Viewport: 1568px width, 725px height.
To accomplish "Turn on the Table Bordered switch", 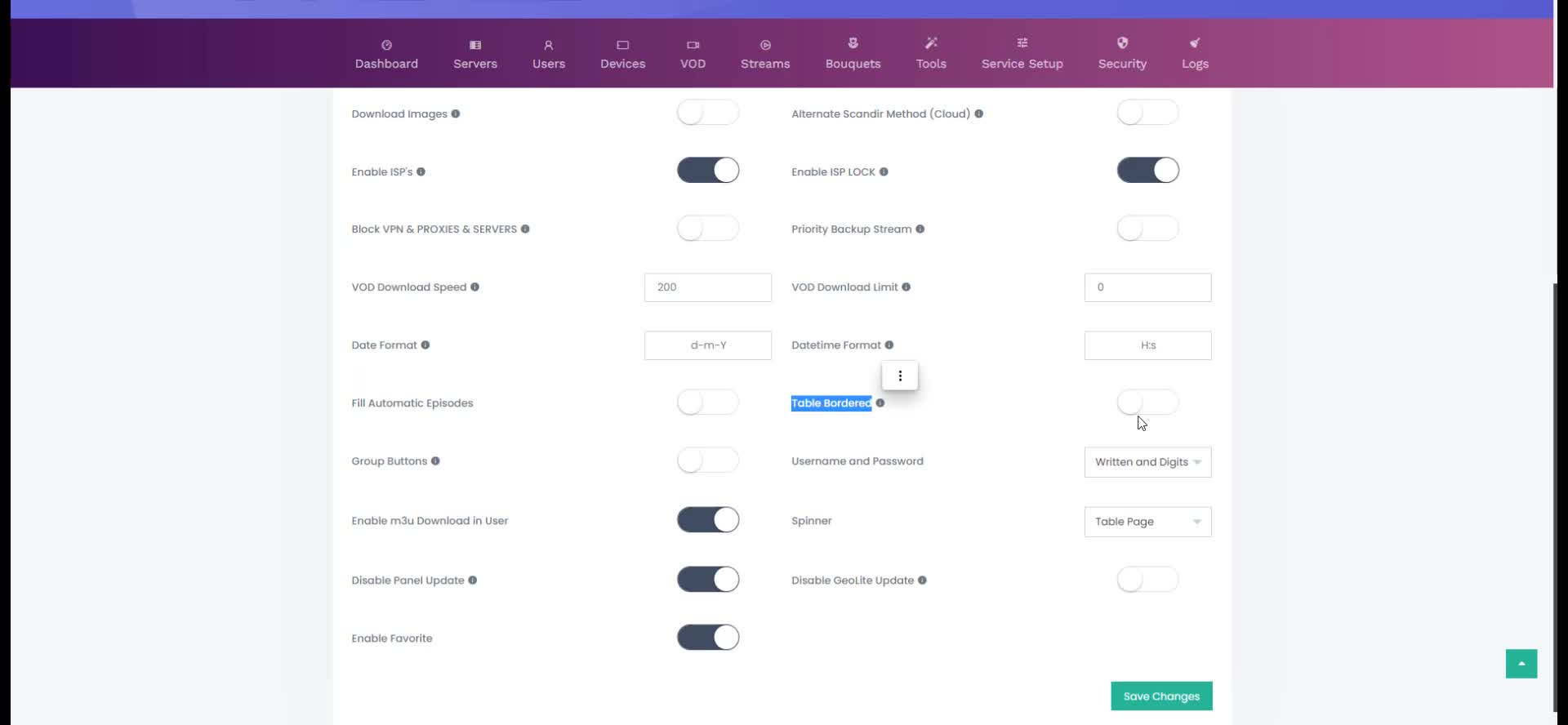I will click(1147, 403).
